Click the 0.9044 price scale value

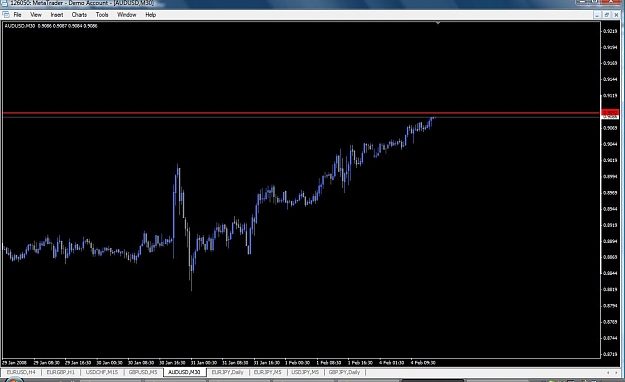coord(610,144)
